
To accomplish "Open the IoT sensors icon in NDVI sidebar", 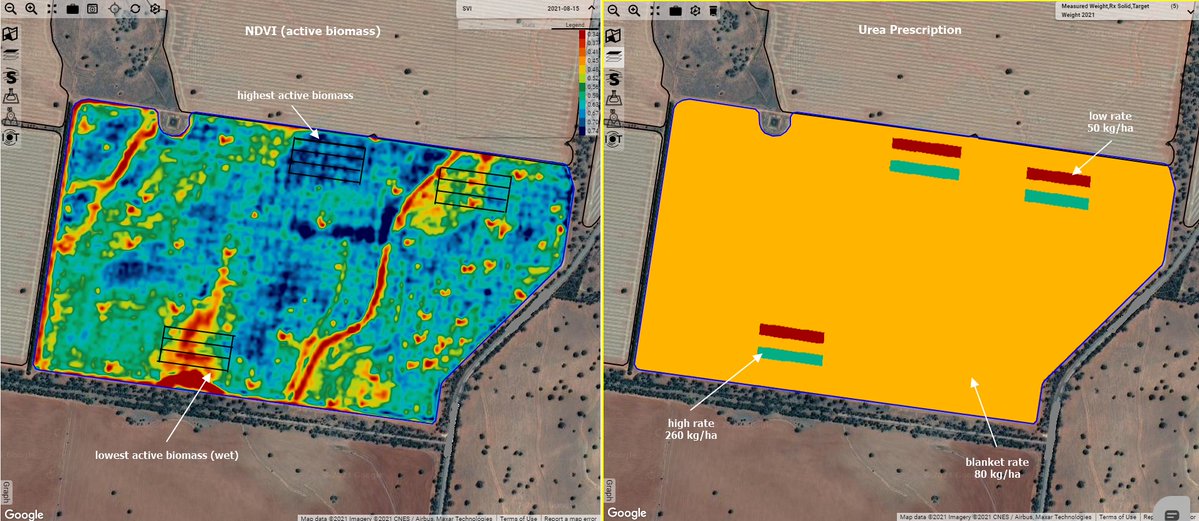I will coord(11,138).
